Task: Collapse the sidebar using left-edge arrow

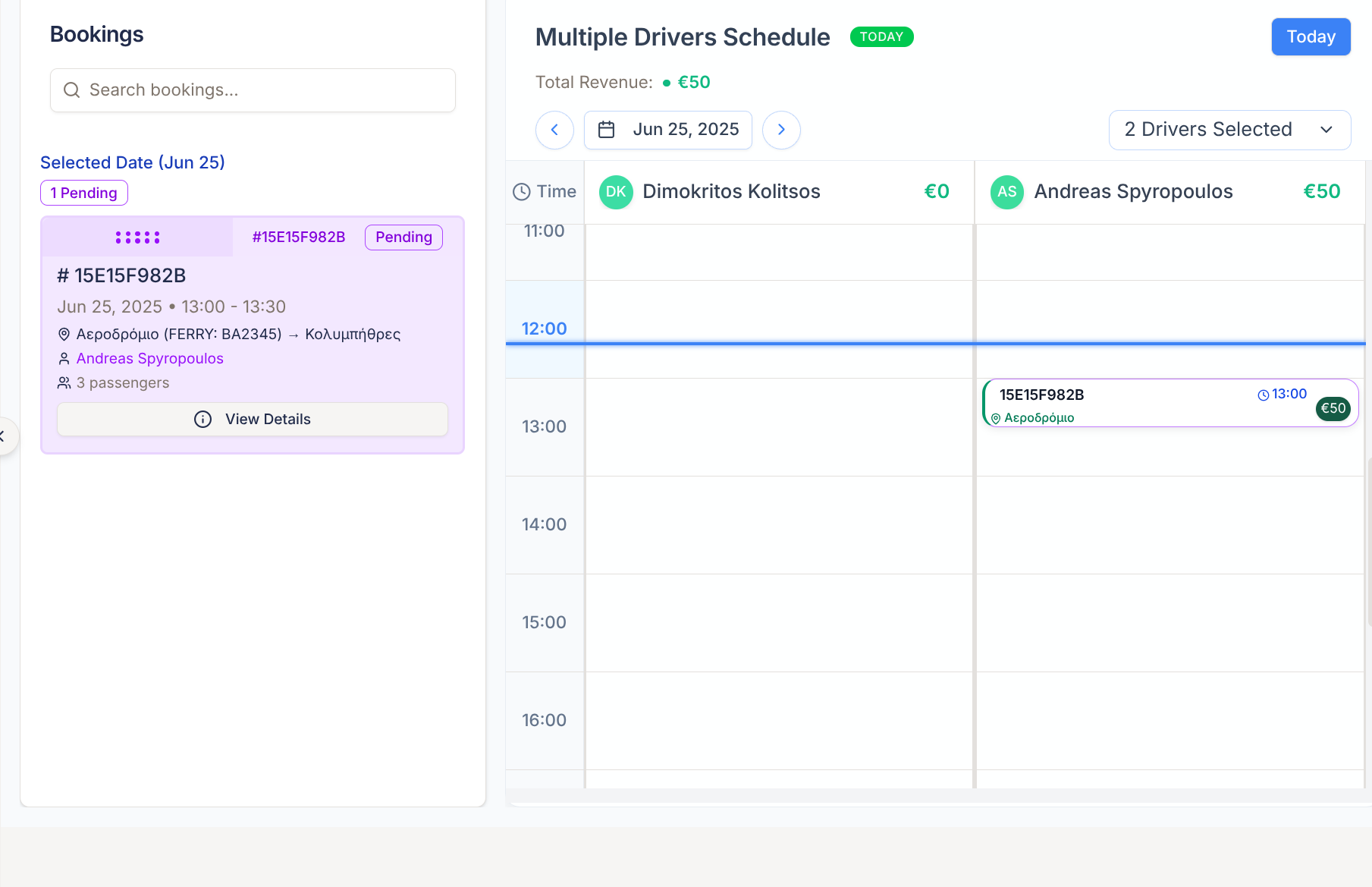Action: [5, 436]
